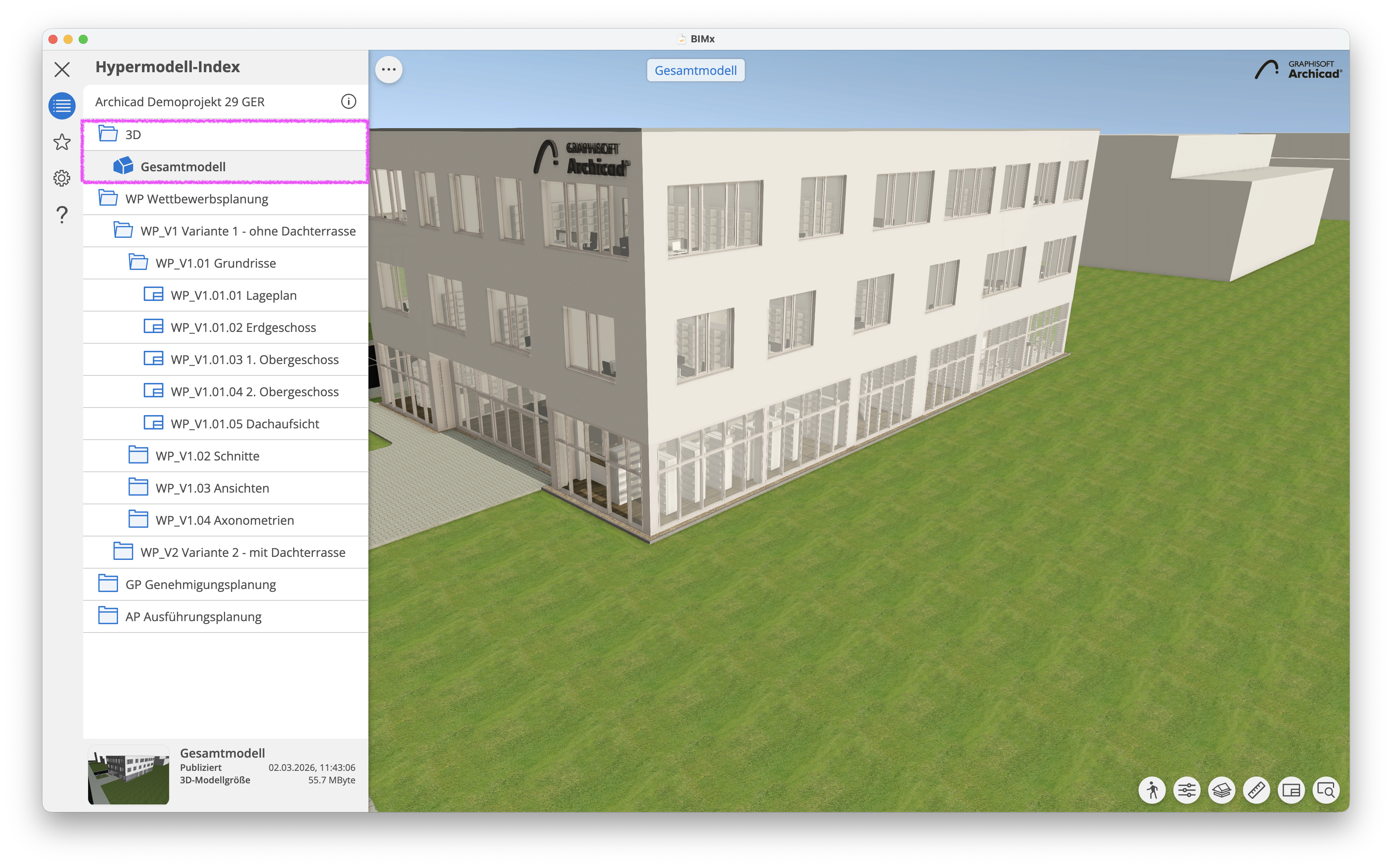
Task: Open the settings gear icon
Action: click(62, 178)
